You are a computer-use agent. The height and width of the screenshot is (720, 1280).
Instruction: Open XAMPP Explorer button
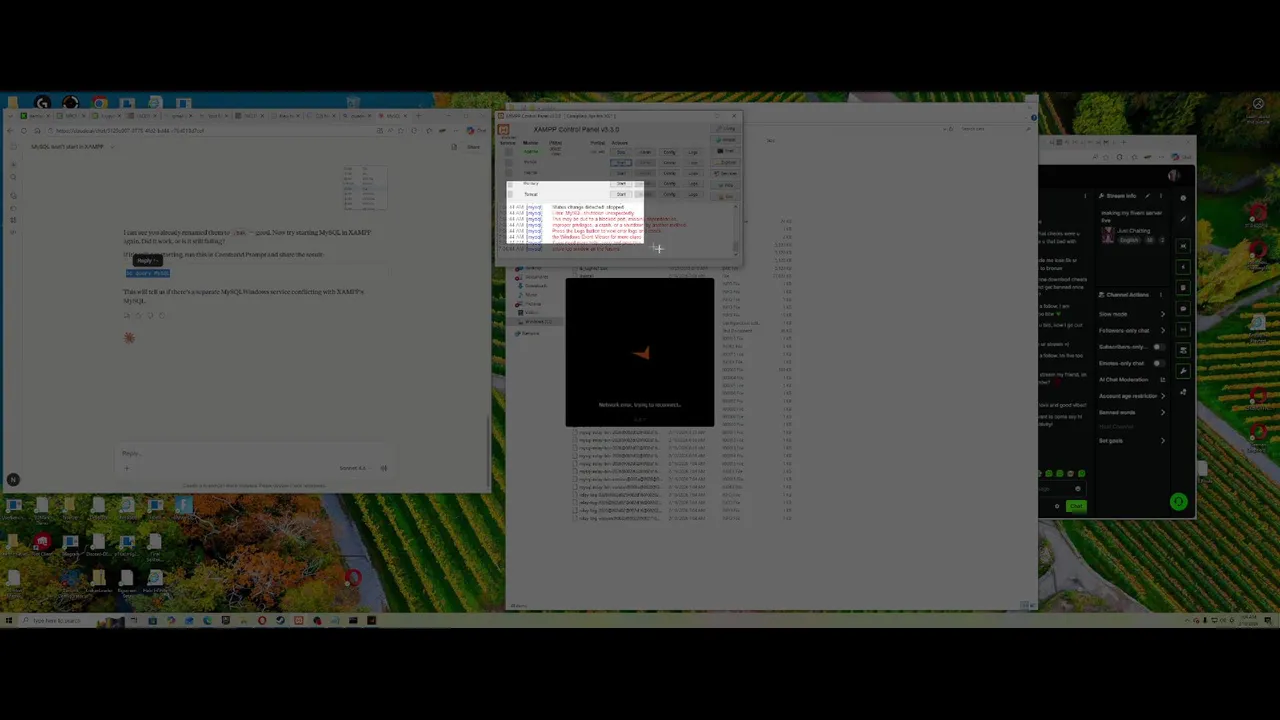tap(725, 162)
